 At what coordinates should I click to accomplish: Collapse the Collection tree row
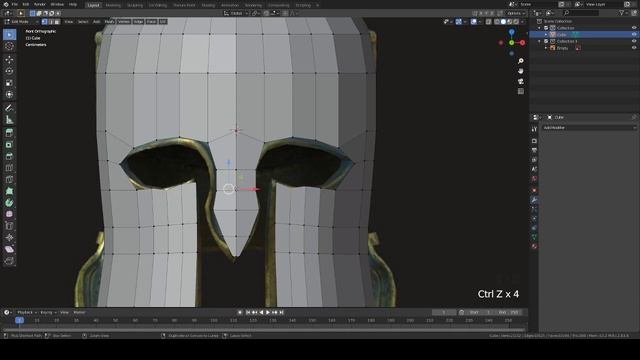pyautogui.click(x=540, y=28)
